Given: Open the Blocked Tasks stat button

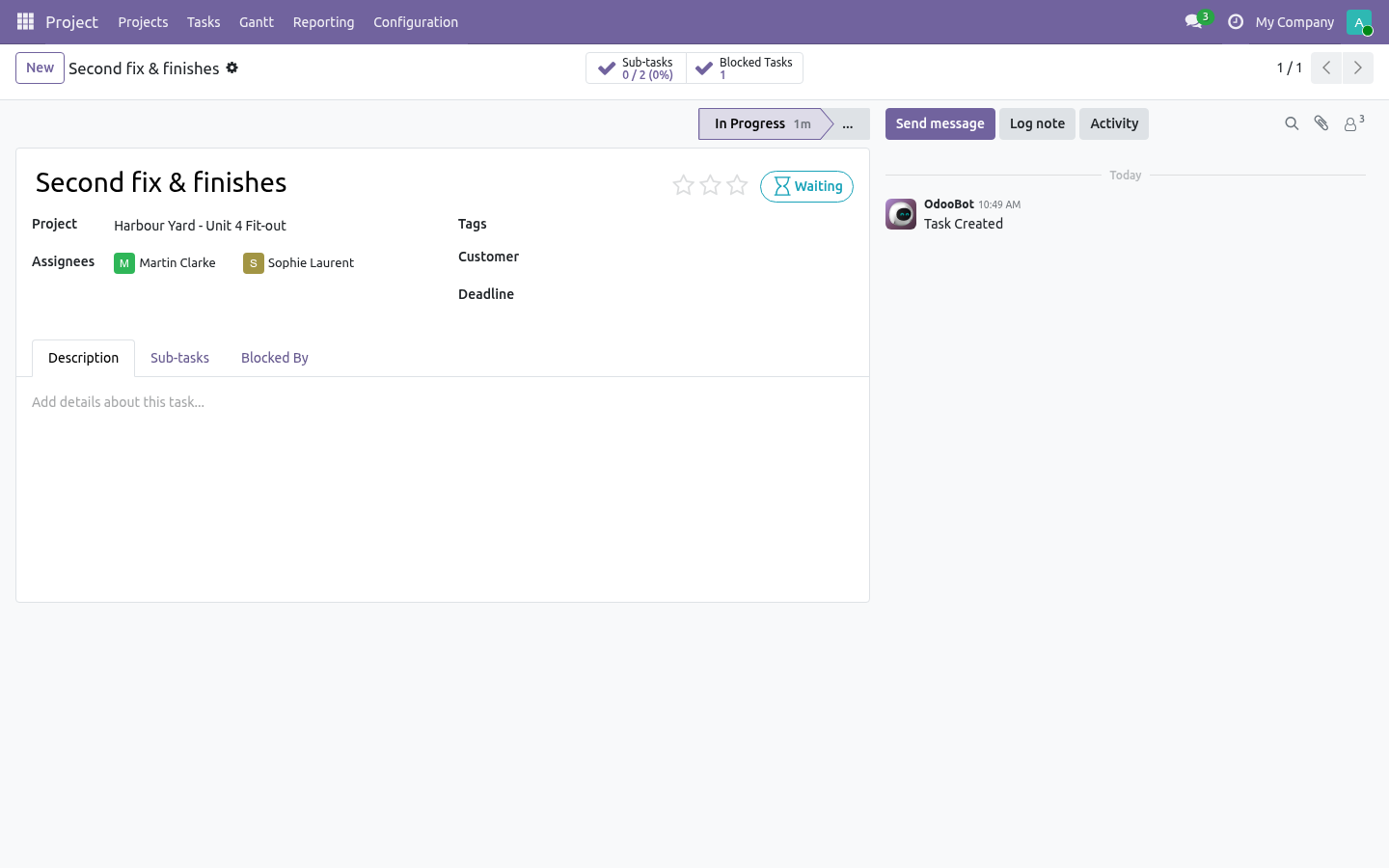Looking at the screenshot, I should [745, 68].
